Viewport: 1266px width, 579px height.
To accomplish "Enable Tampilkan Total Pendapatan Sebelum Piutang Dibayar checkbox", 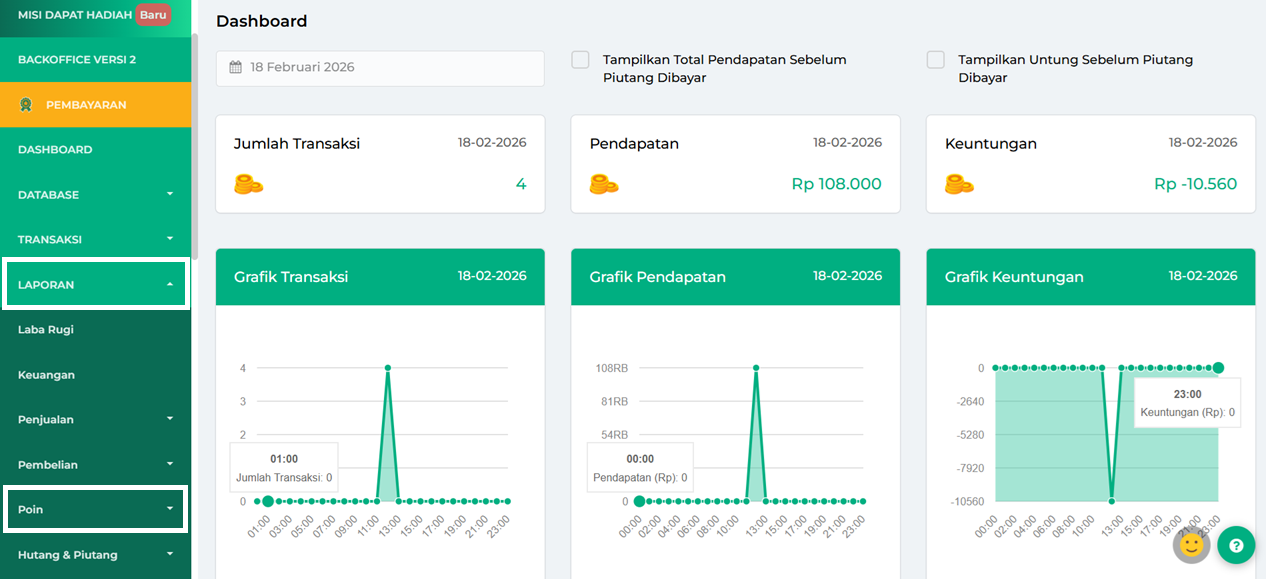I will click(x=580, y=60).
